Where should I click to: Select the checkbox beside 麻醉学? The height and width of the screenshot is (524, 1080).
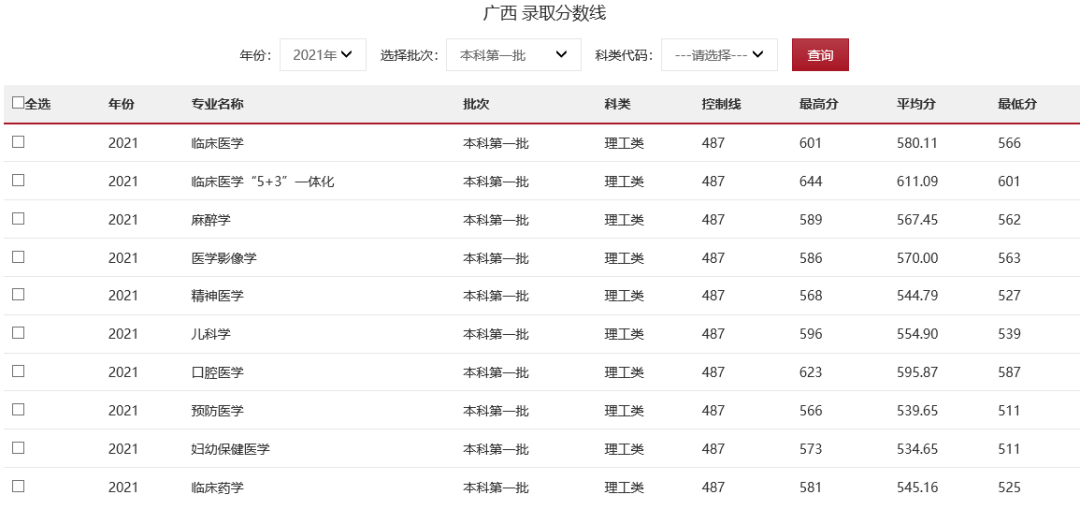pos(18,219)
